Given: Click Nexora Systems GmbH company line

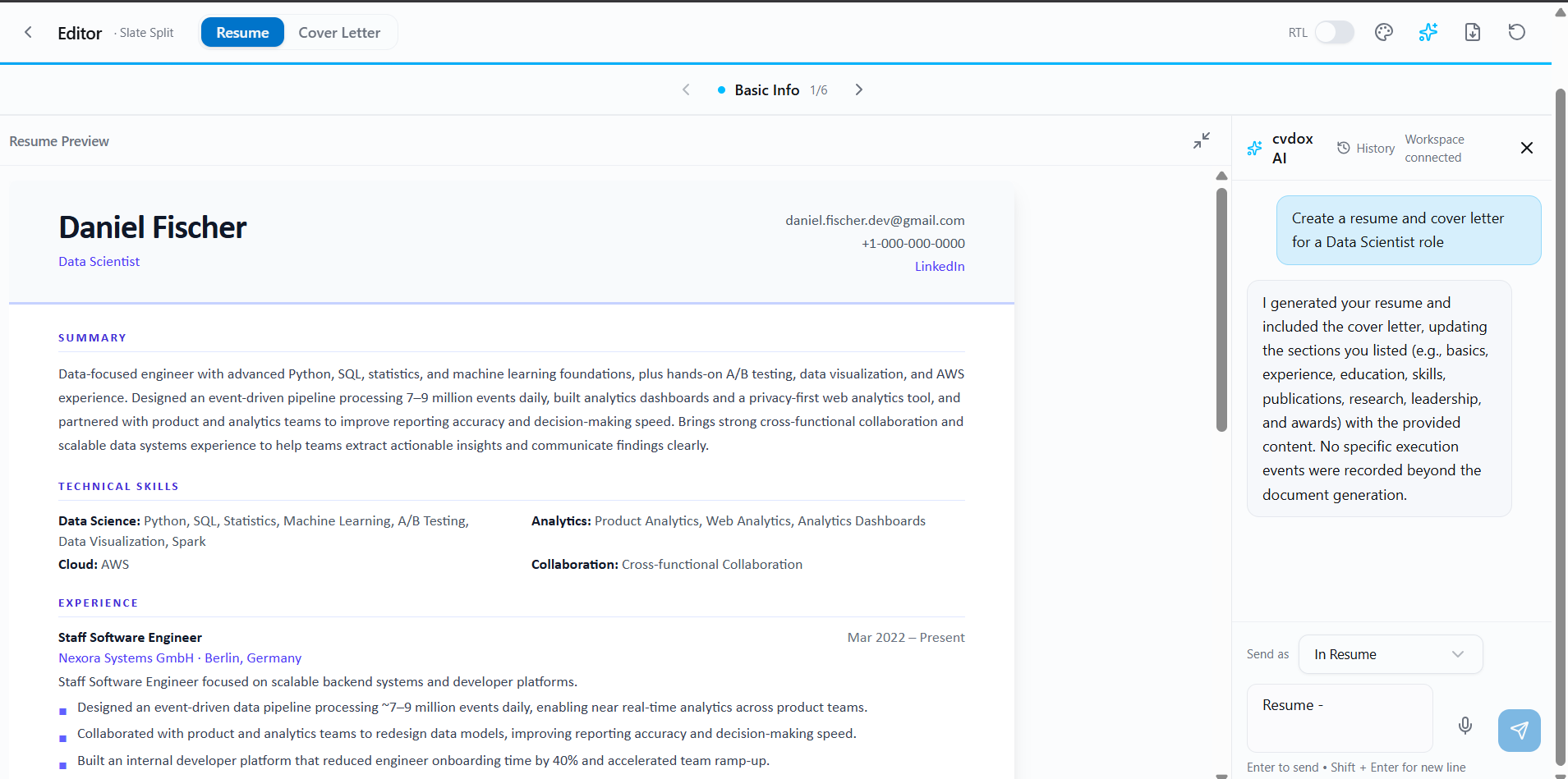Looking at the screenshot, I should click(x=180, y=658).
